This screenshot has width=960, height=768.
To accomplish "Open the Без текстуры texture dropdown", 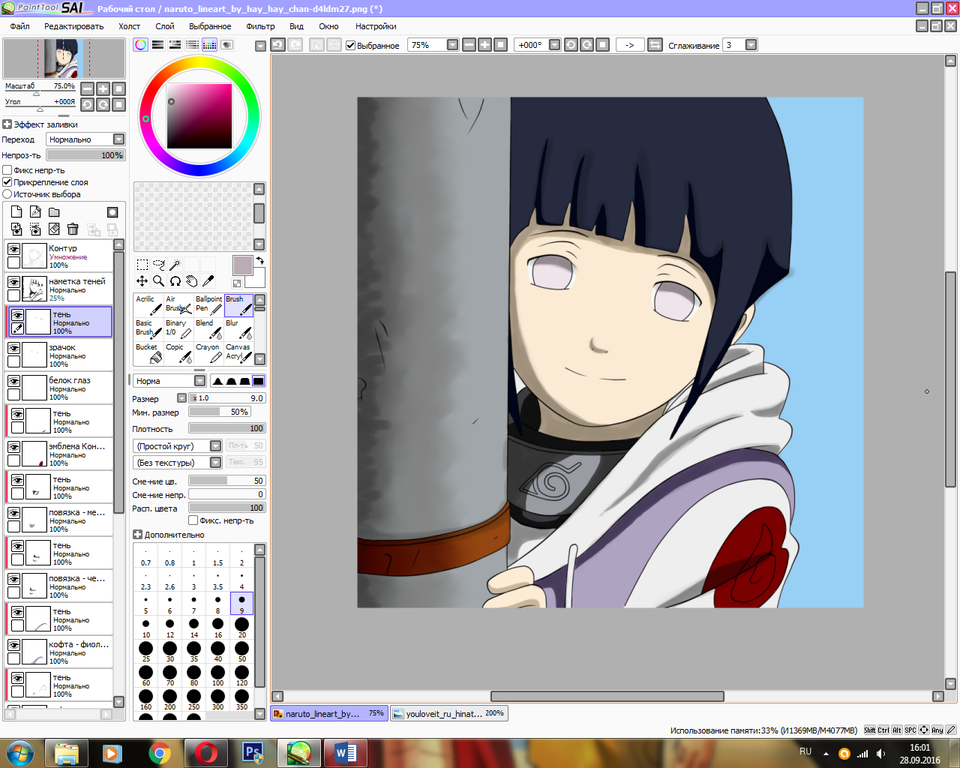I will tap(216, 462).
